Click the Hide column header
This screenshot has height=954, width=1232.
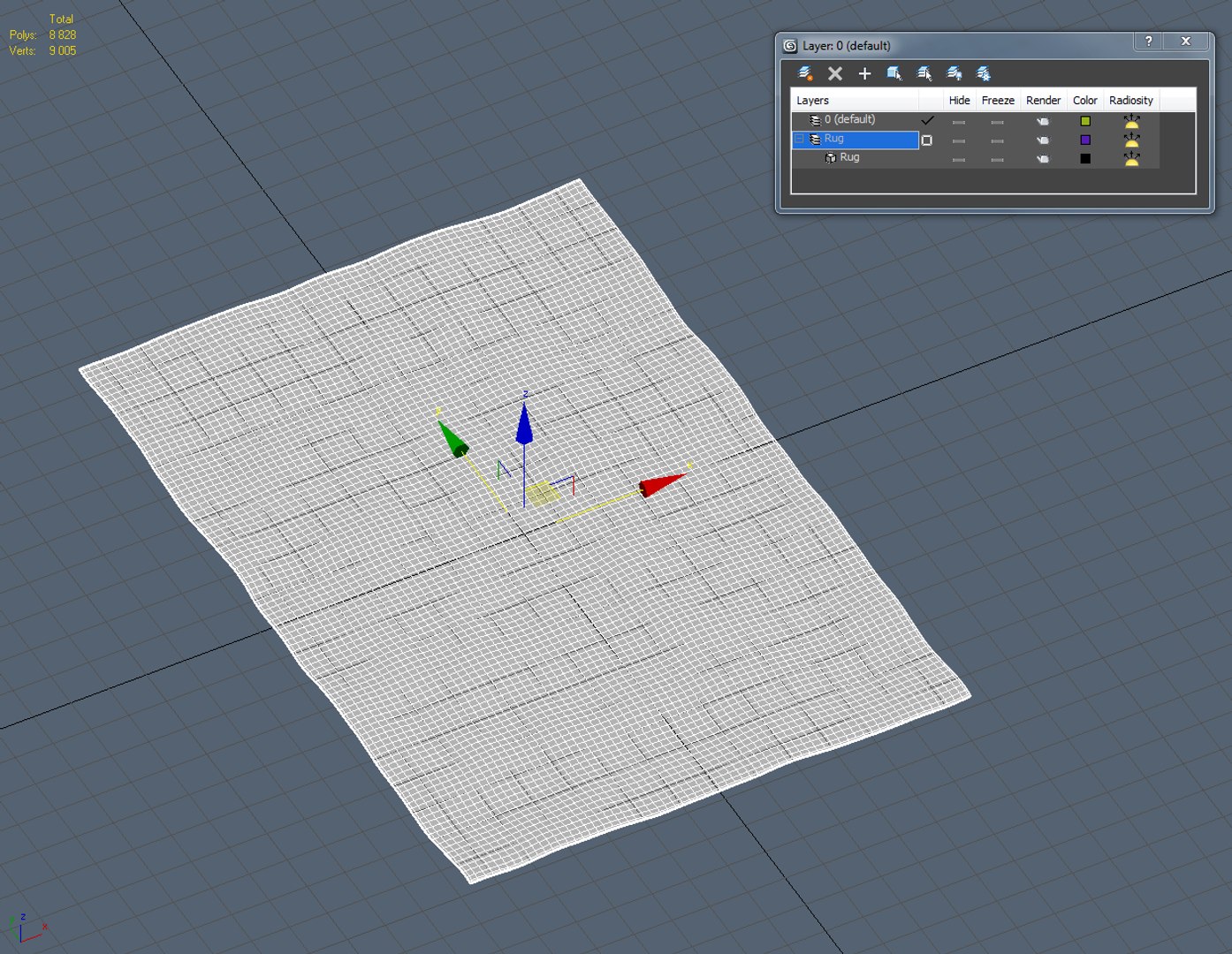(x=959, y=100)
